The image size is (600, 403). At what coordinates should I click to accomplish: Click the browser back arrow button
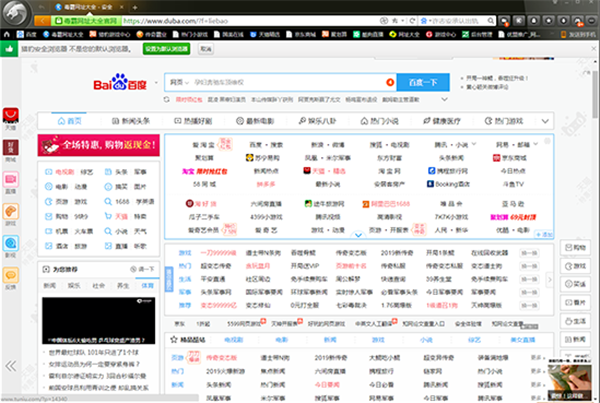(x=41, y=19)
